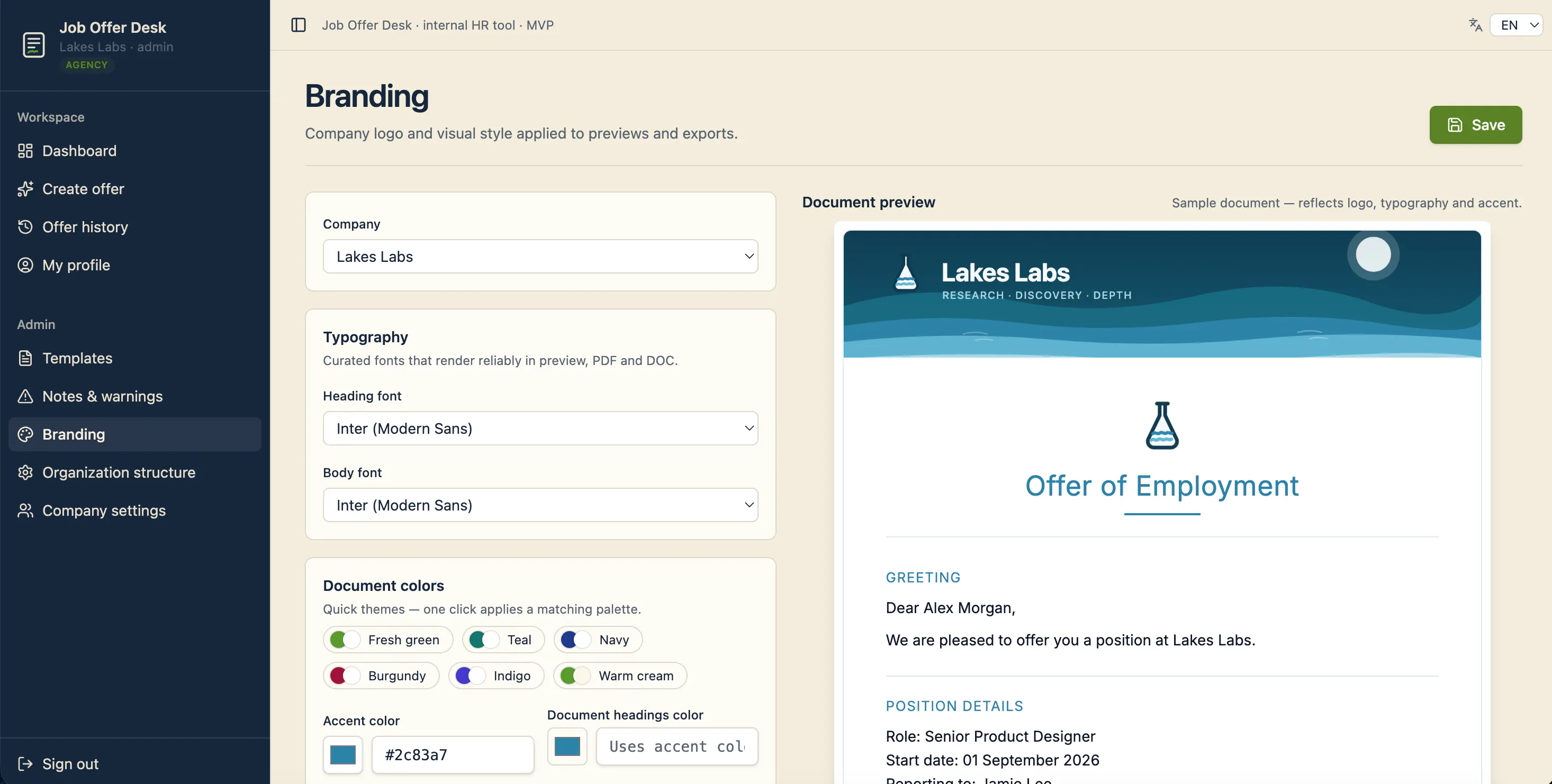
Task: Open the Body font dropdown
Action: pos(540,505)
